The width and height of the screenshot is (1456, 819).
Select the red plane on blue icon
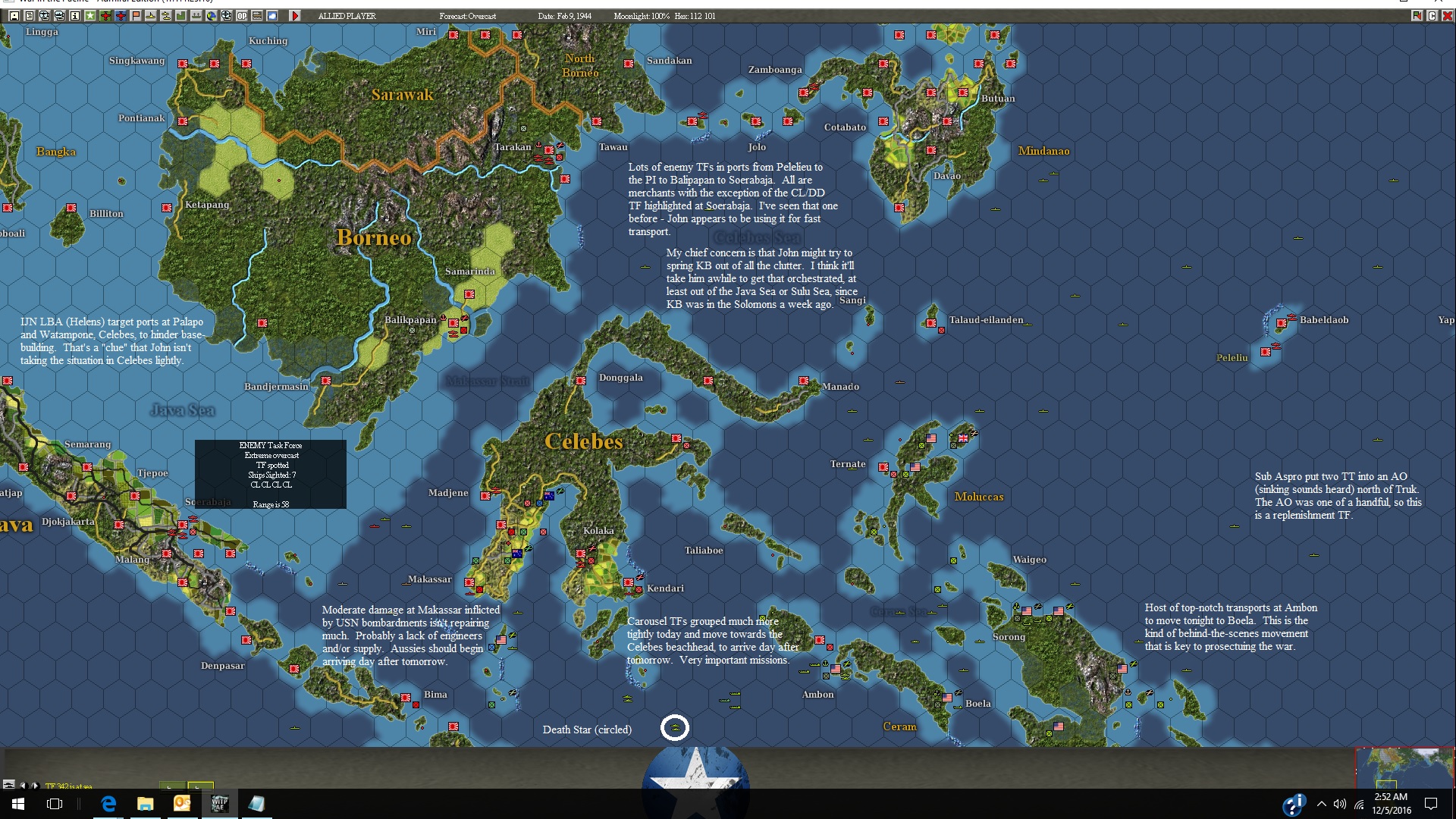(x=121, y=16)
